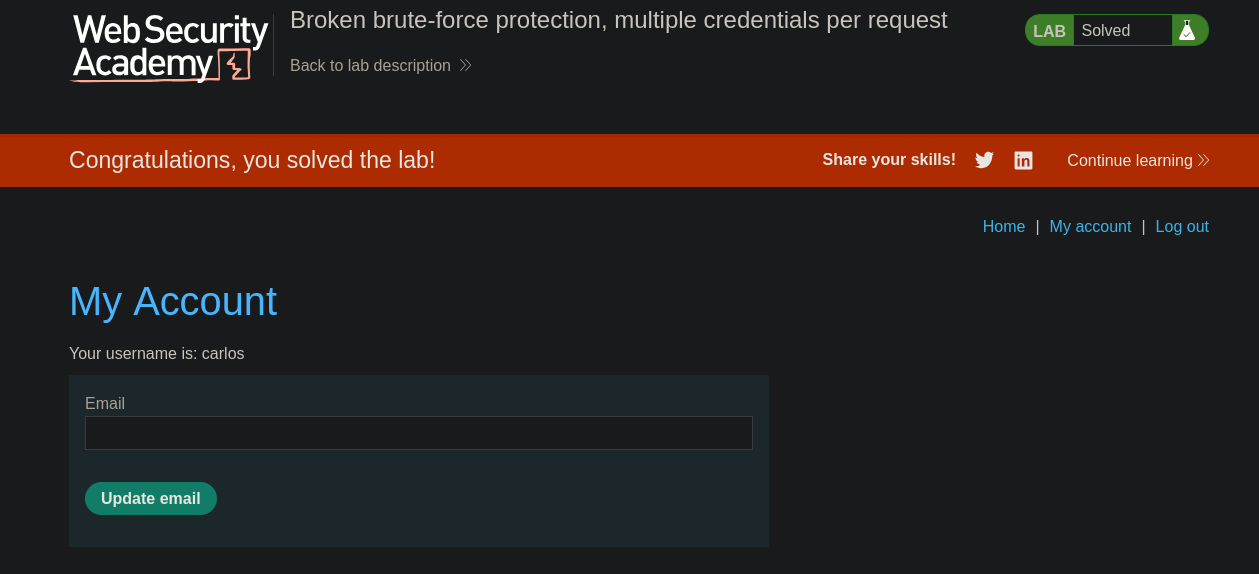Go to the My account page link
1259x574 pixels.
(1090, 226)
